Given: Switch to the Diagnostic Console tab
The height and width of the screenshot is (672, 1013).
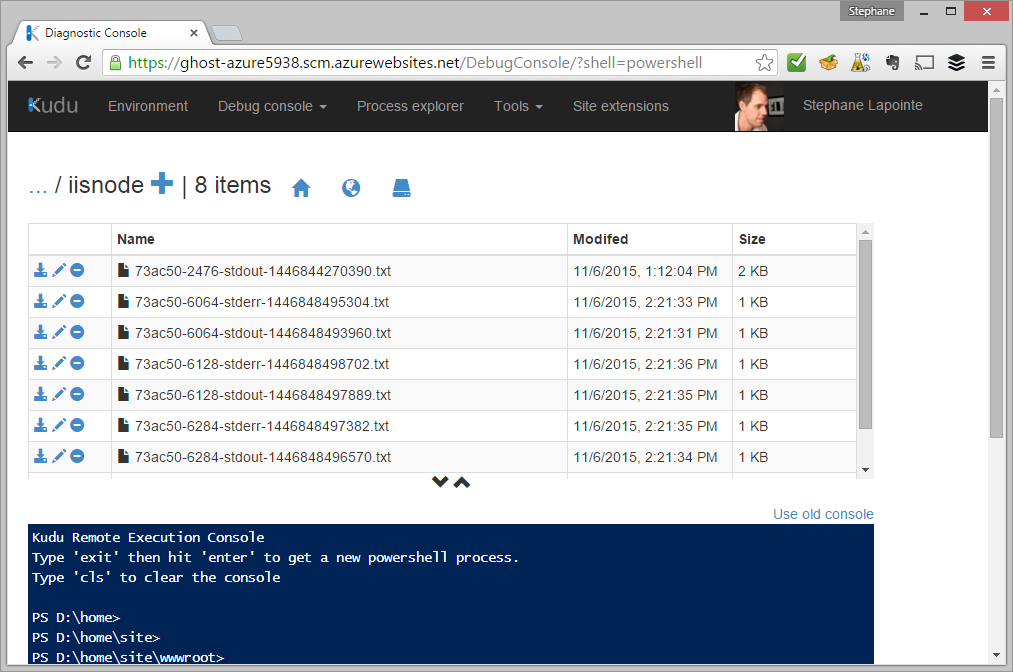Looking at the screenshot, I should (110, 33).
